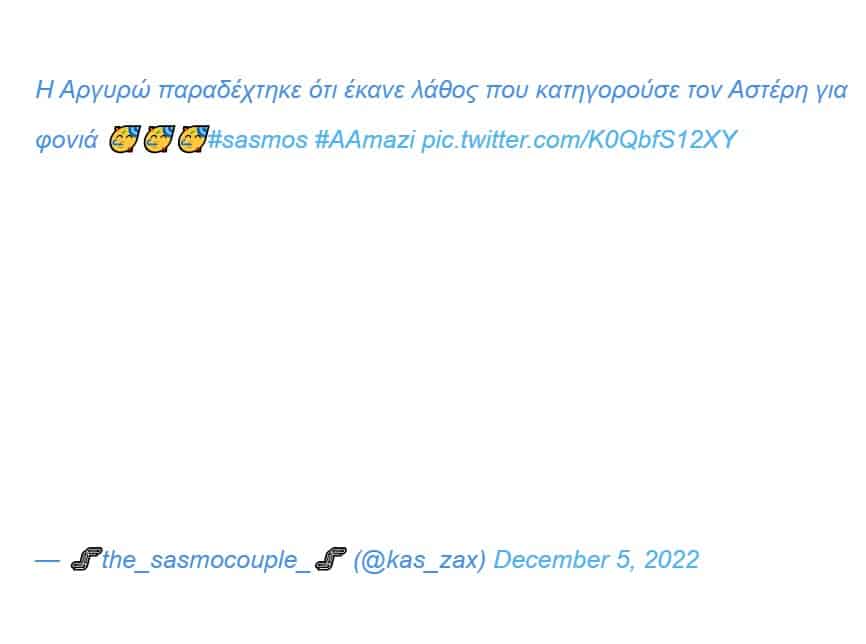Screen dimensions: 866x644
Task: Click the first sweating smile emoji
Action: coord(124,139)
